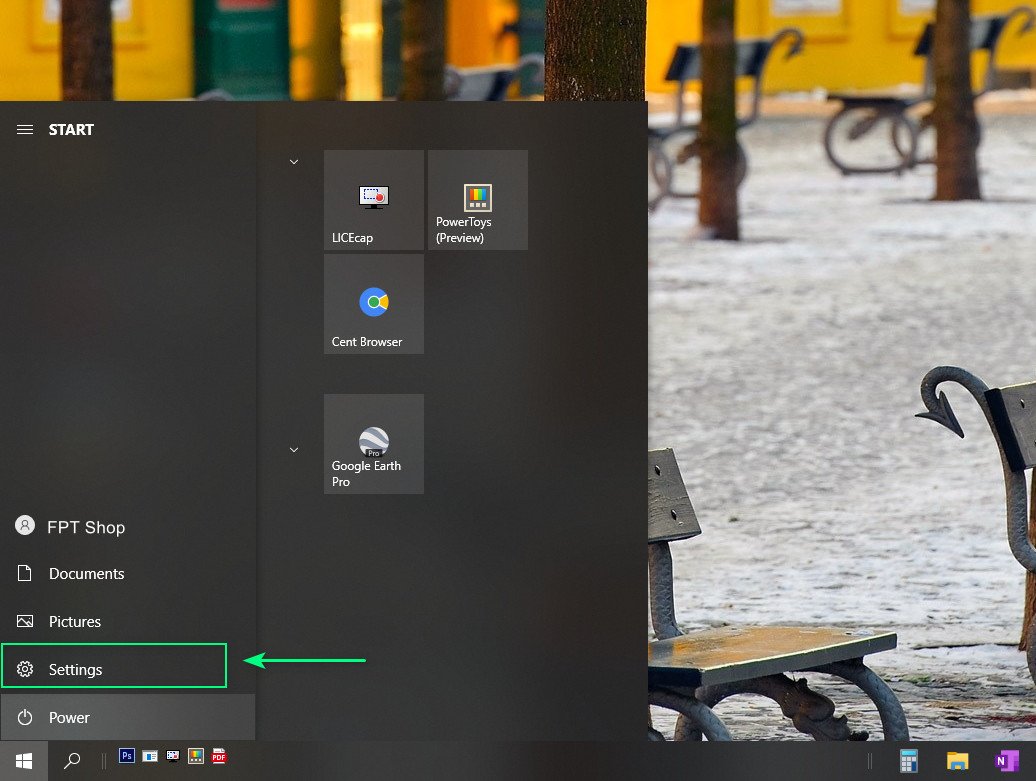Open OneNote from the system tray area
This screenshot has height=781, width=1036.
pos(1008,761)
